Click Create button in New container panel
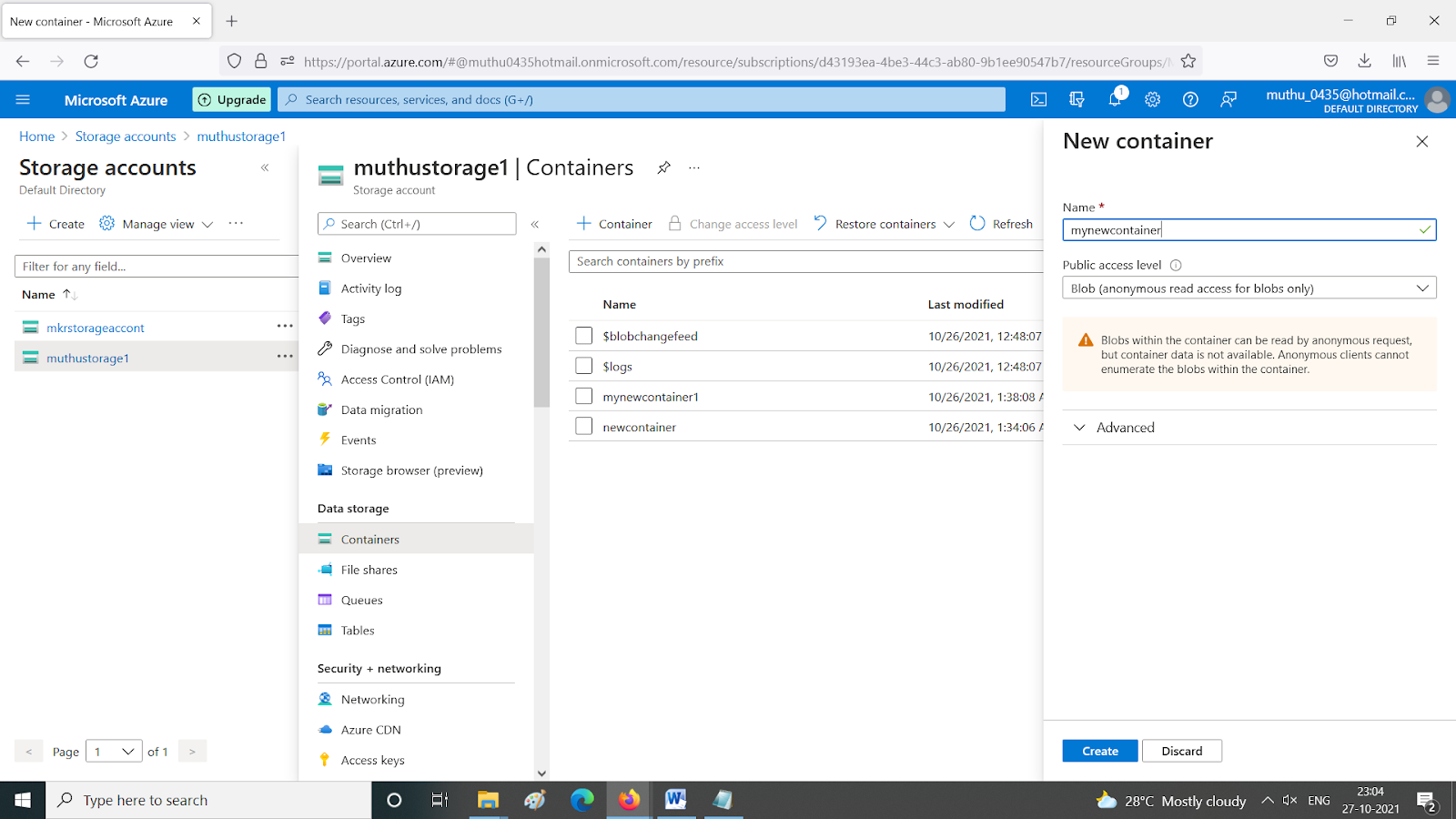The image size is (1456, 819). (x=1100, y=751)
